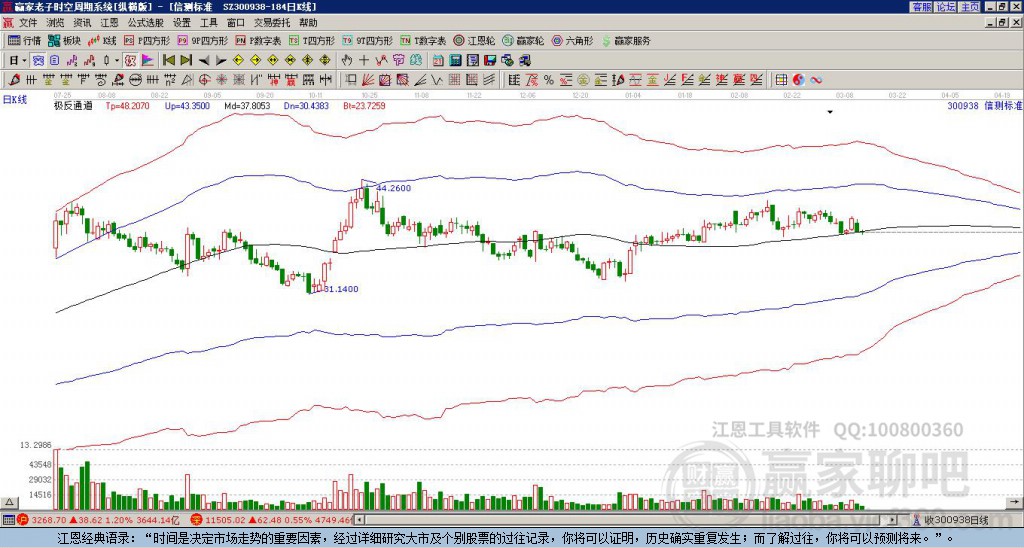This screenshot has height=548, width=1024.
Task: Click horizontal scrollbar right arrow
Action: coord(893,520)
